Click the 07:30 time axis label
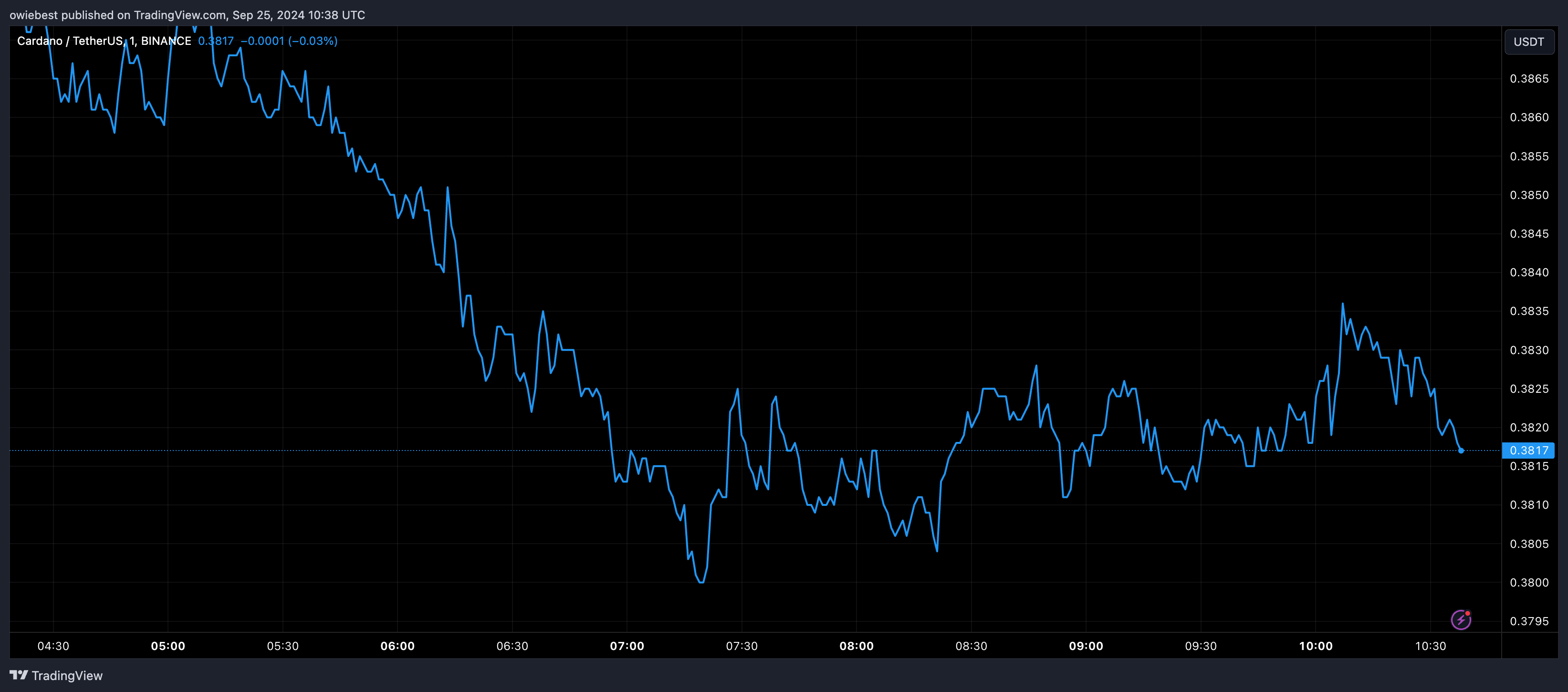This screenshot has width=1568, height=692. pyautogui.click(x=742, y=646)
